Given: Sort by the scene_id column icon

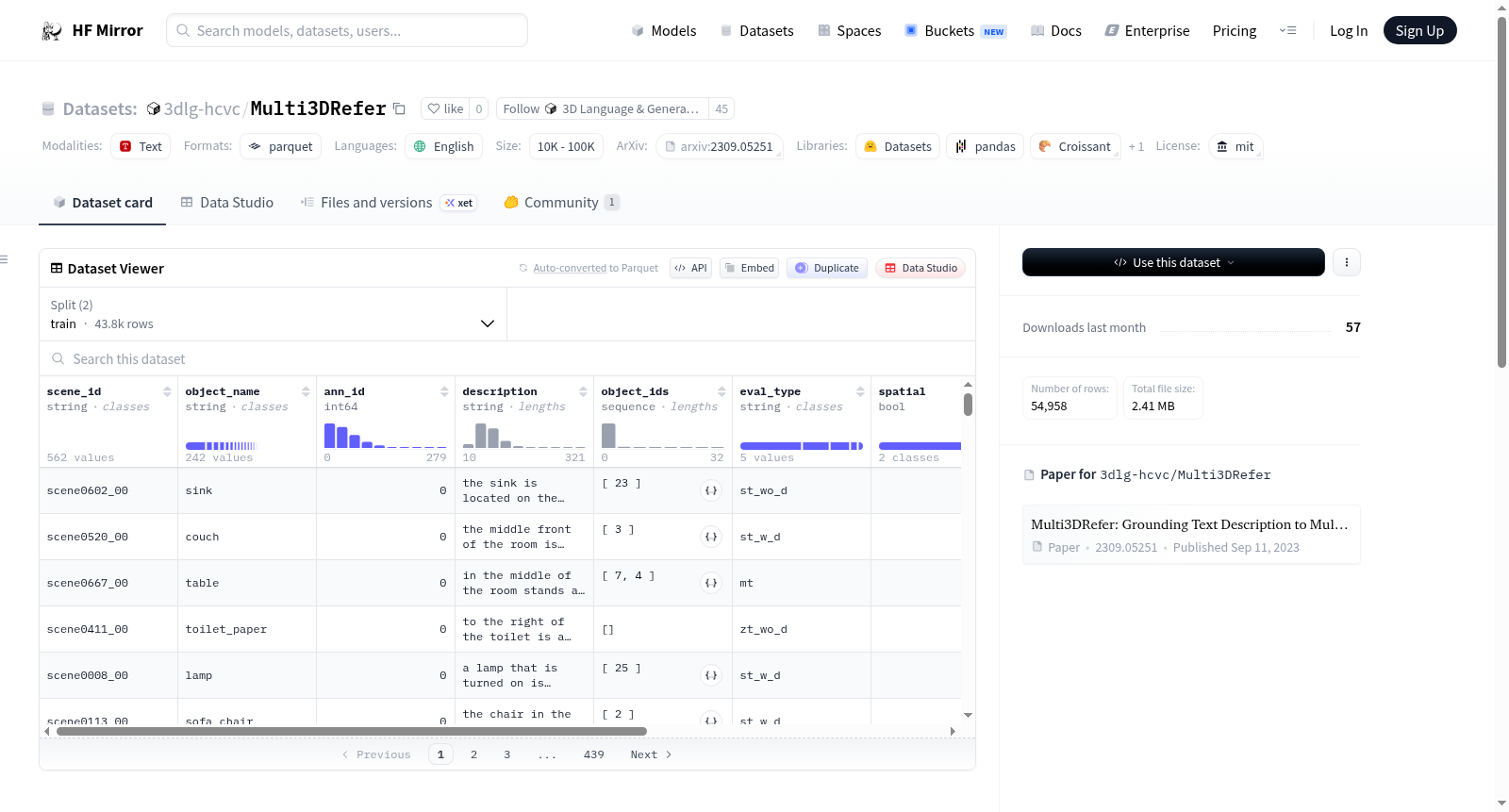Looking at the screenshot, I should coord(167,391).
